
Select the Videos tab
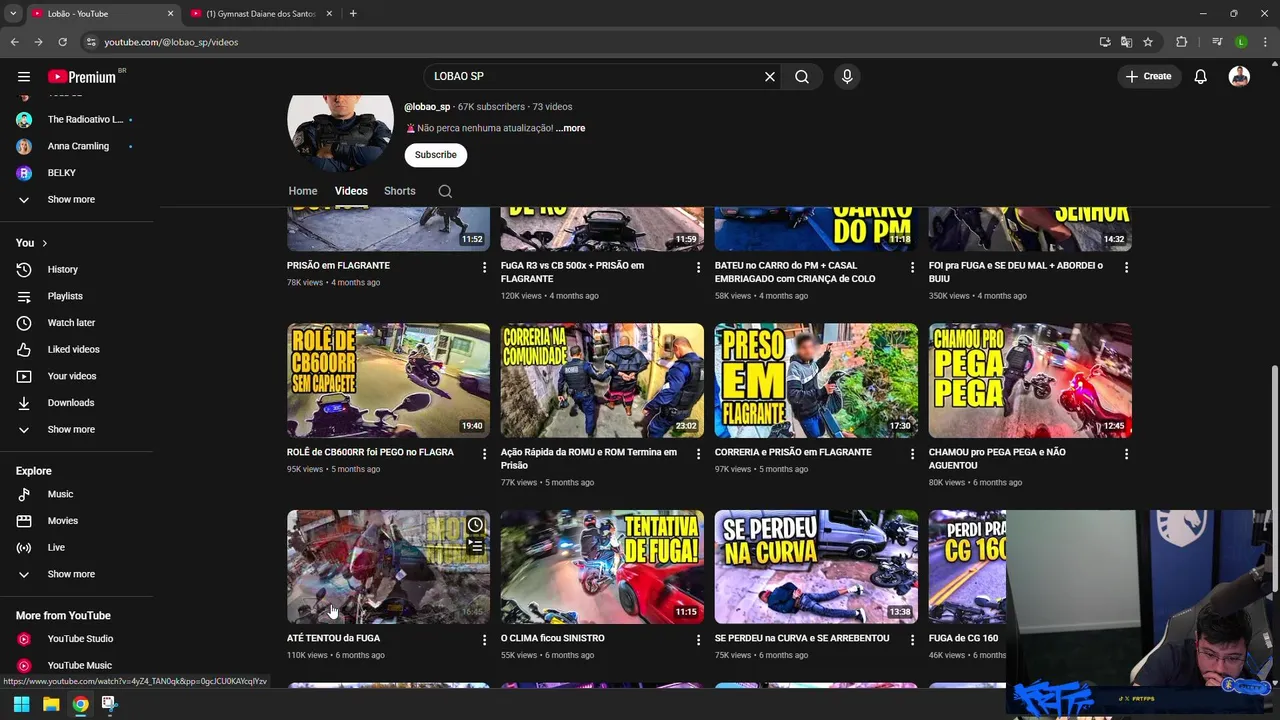pyautogui.click(x=351, y=191)
